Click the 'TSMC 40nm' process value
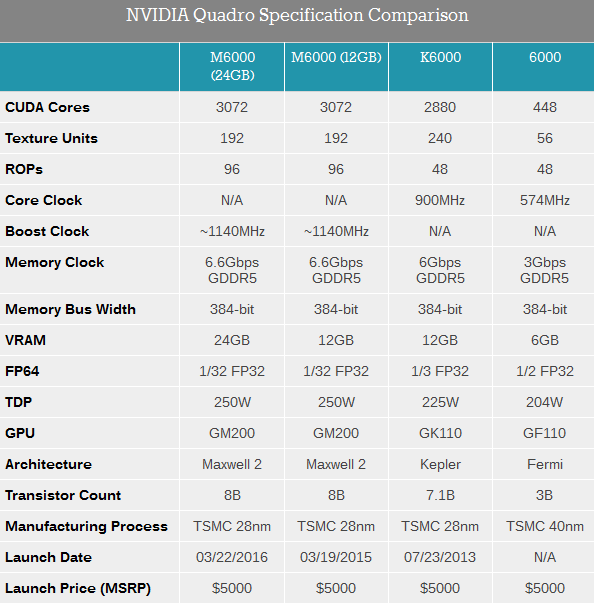Image resolution: width=594 pixels, height=604 pixels. coord(545,526)
